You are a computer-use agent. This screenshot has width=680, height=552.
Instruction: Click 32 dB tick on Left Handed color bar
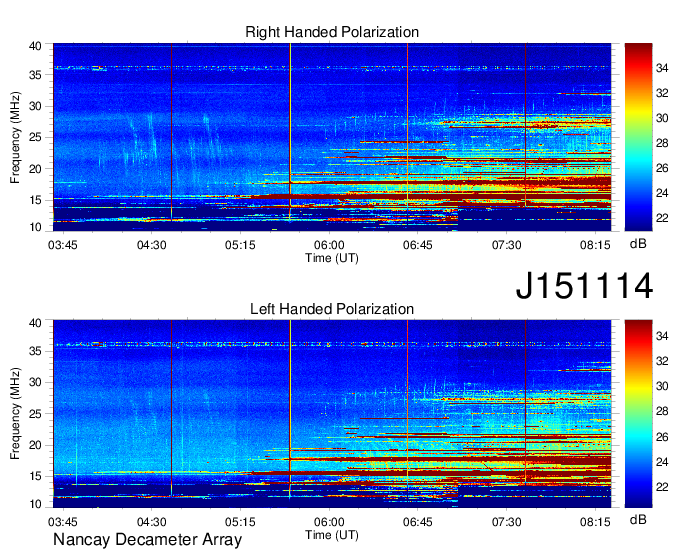(x=662, y=361)
